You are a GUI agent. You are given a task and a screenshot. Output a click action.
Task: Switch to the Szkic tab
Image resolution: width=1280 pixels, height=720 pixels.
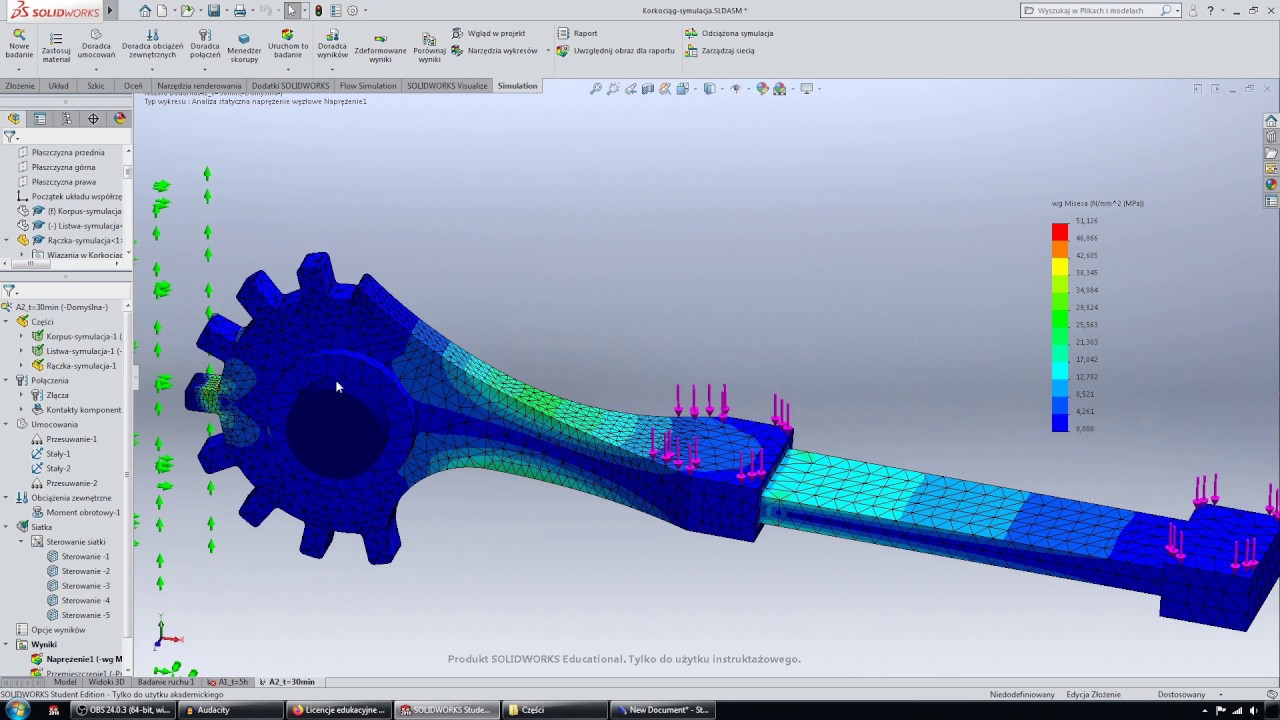coord(96,86)
